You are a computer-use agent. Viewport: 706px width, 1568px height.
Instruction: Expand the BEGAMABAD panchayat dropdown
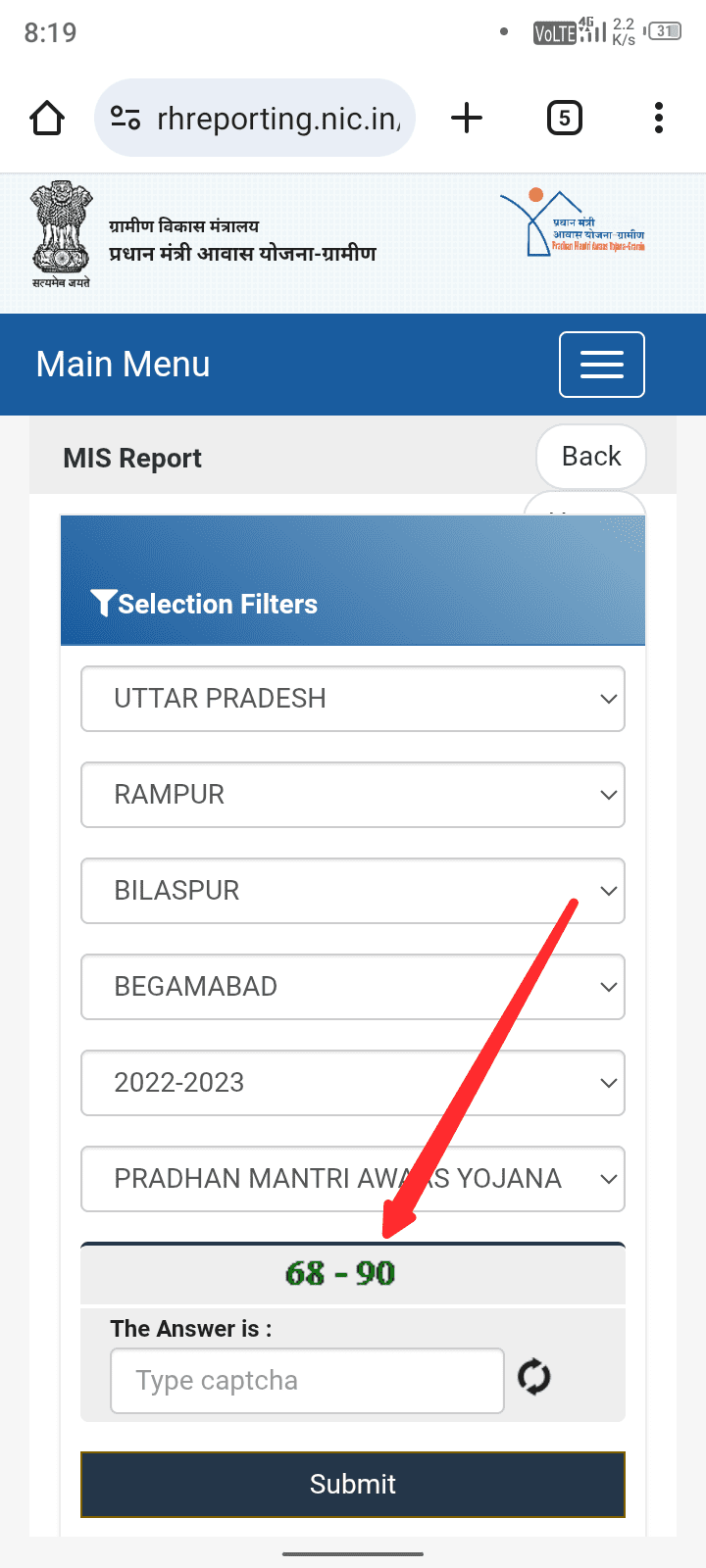pyautogui.click(x=353, y=987)
